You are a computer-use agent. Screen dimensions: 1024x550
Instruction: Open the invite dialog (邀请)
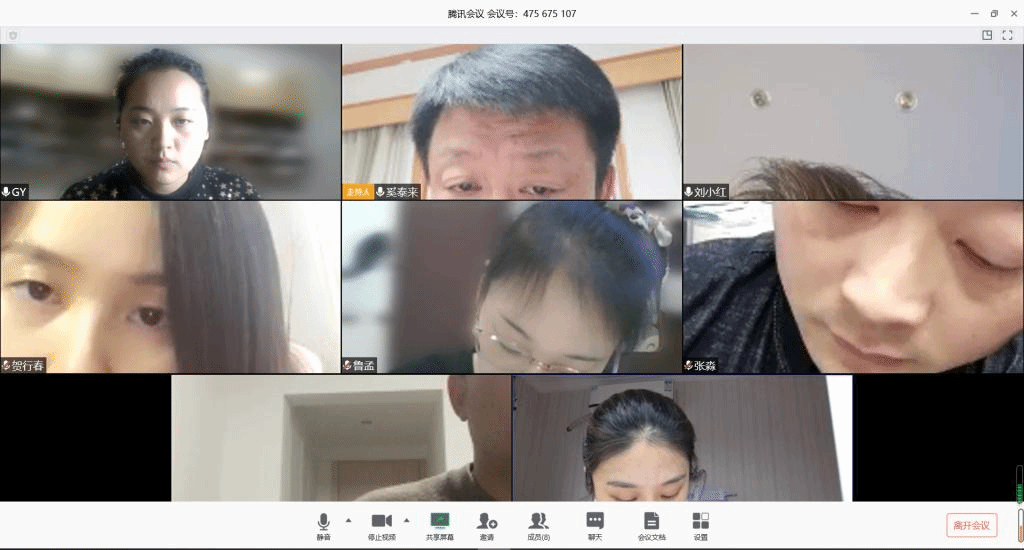coord(486,525)
